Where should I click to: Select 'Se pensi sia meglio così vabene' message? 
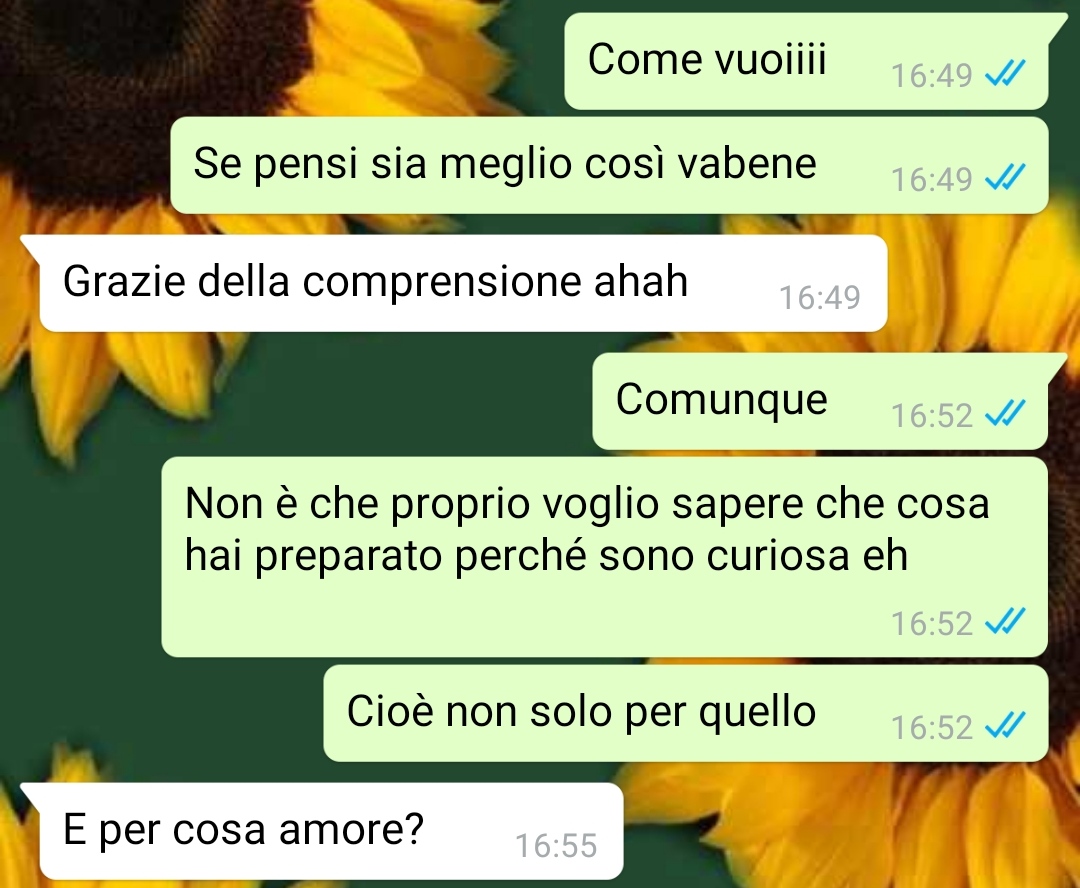[x=609, y=165]
